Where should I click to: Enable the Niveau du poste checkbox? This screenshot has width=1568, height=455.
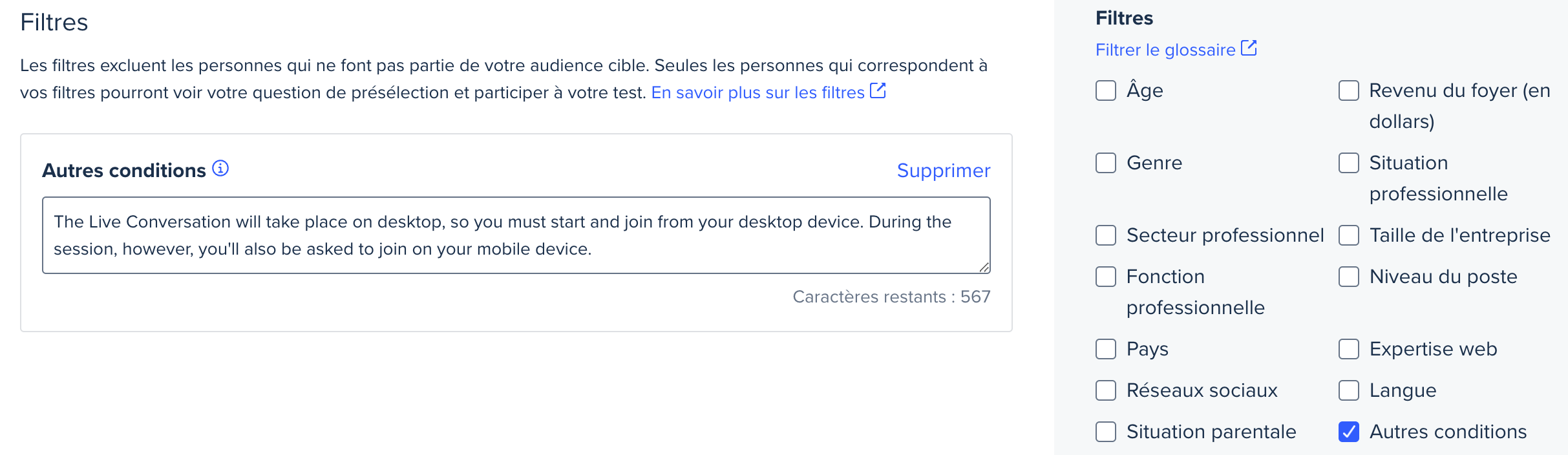point(1349,277)
